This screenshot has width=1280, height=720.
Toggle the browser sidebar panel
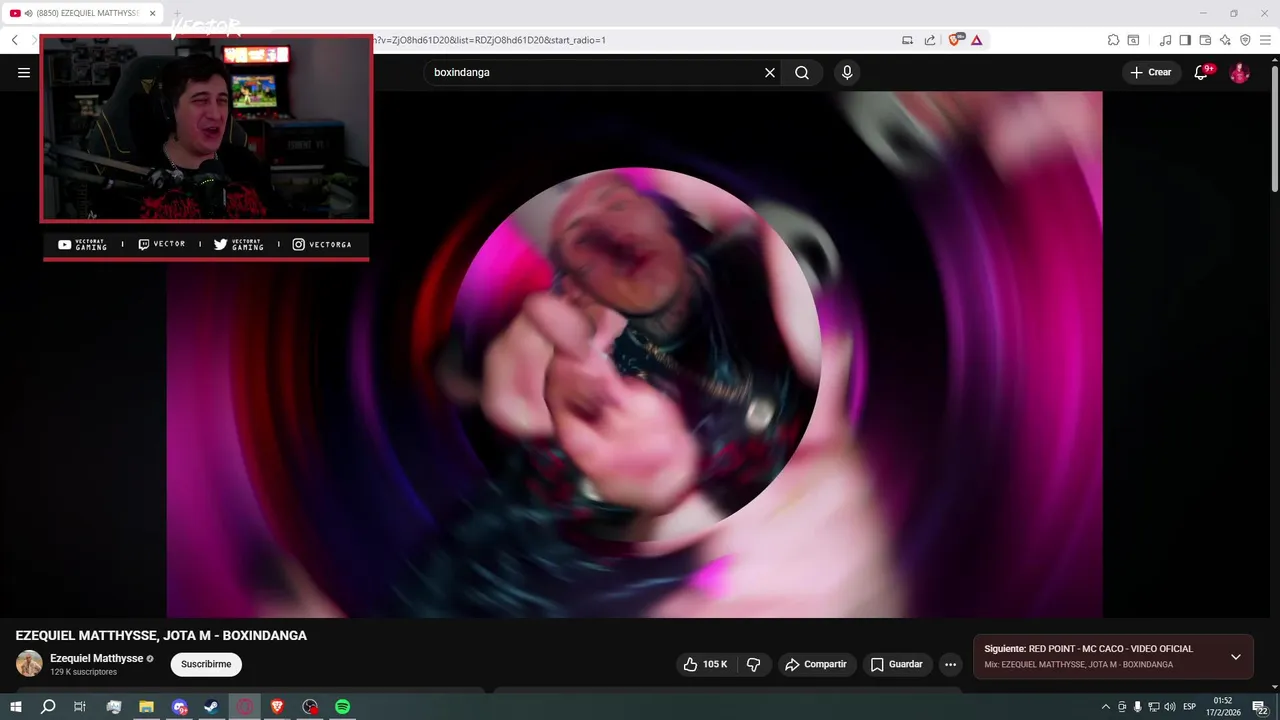pos(1185,40)
